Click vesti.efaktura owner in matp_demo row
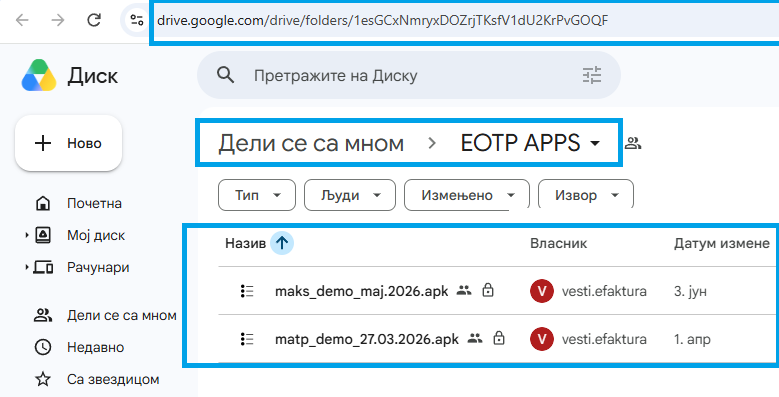Screen dimensions: 779x397 coord(604,339)
